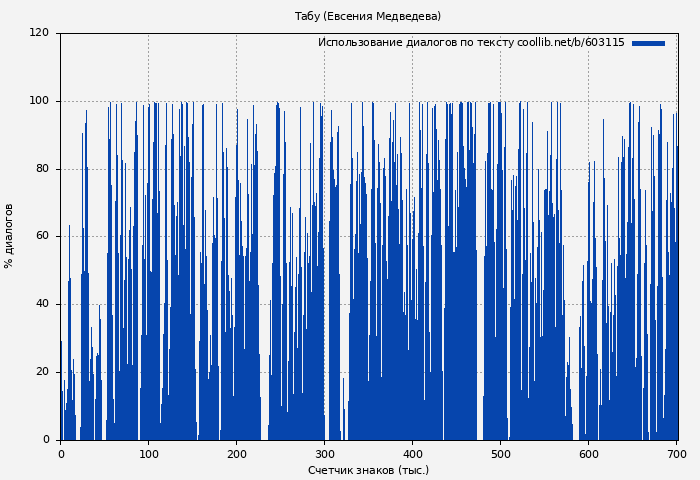This screenshot has width=700, height=480.
Task: Pick the 400 x-axis tick label
Action: coord(412,454)
